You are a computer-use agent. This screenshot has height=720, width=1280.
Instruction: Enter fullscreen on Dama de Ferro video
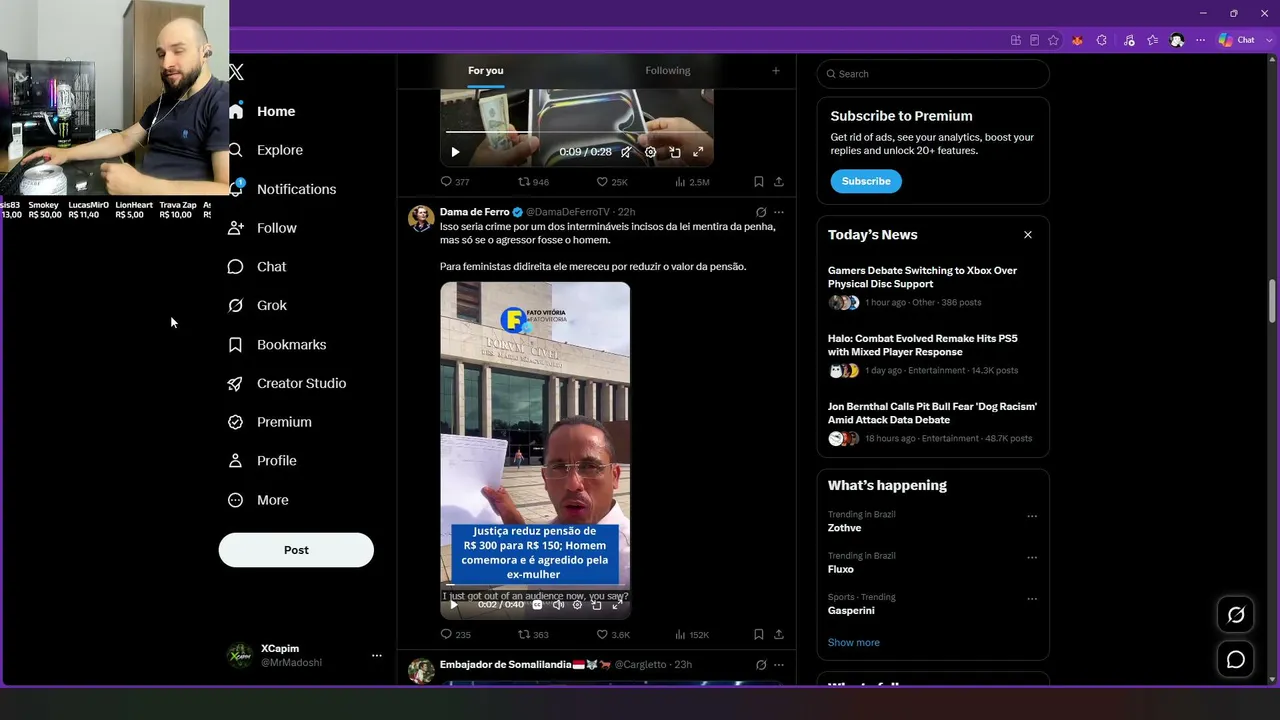(617, 605)
